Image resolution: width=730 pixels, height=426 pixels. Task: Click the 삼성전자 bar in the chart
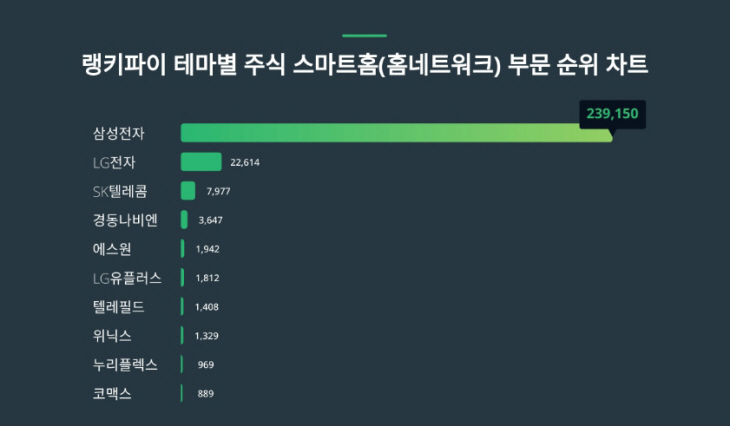pyautogui.click(x=397, y=133)
